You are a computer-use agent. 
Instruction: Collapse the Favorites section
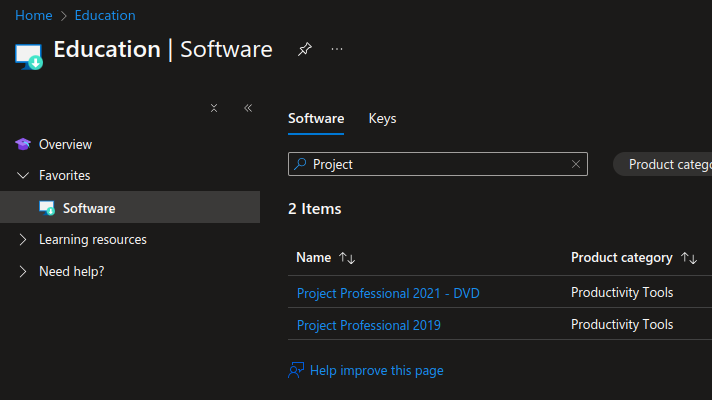(x=23, y=175)
